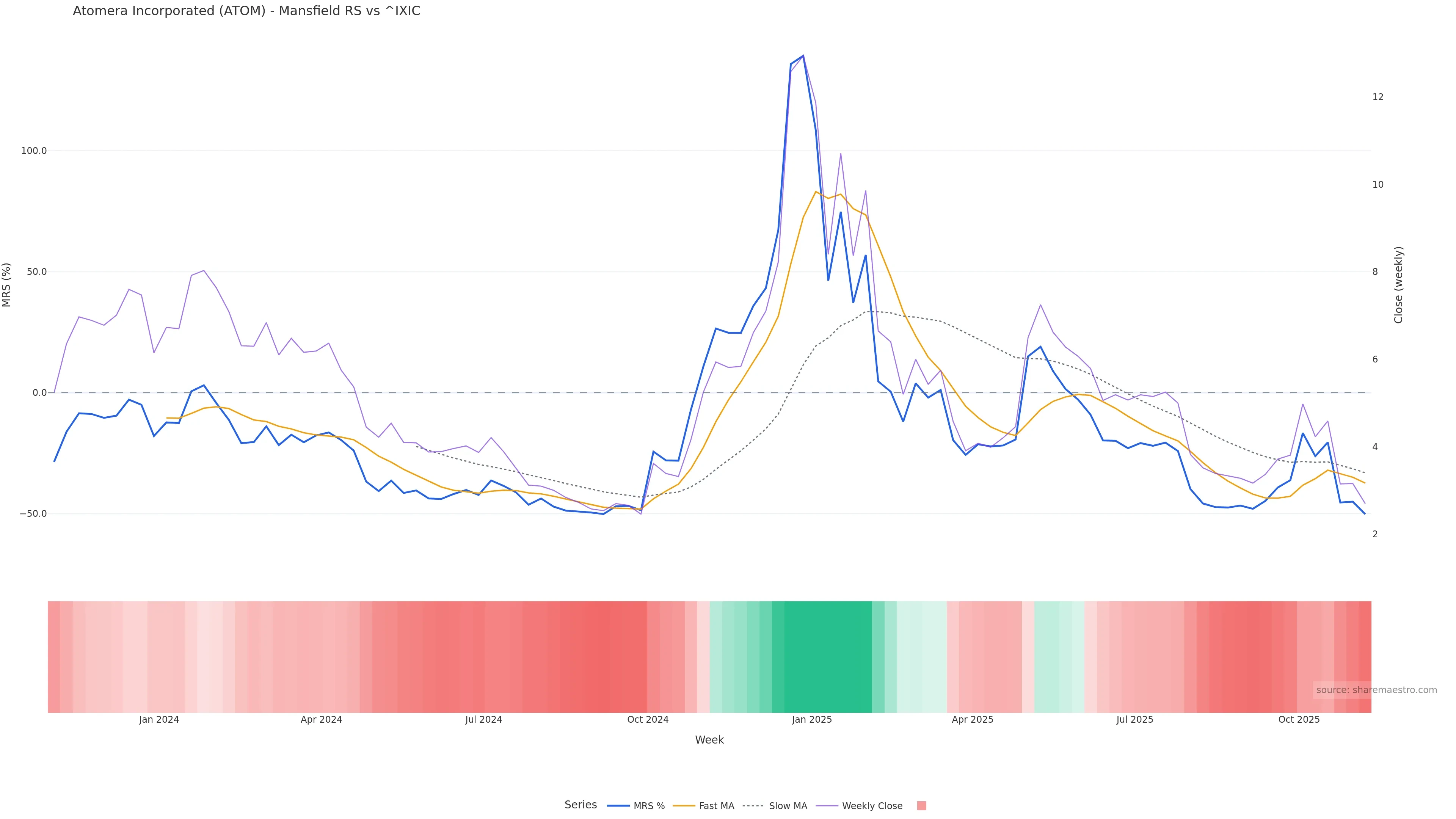Image resolution: width=1456 pixels, height=819 pixels.
Task: Click the pink legend color swatch
Action: coord(921,806)
